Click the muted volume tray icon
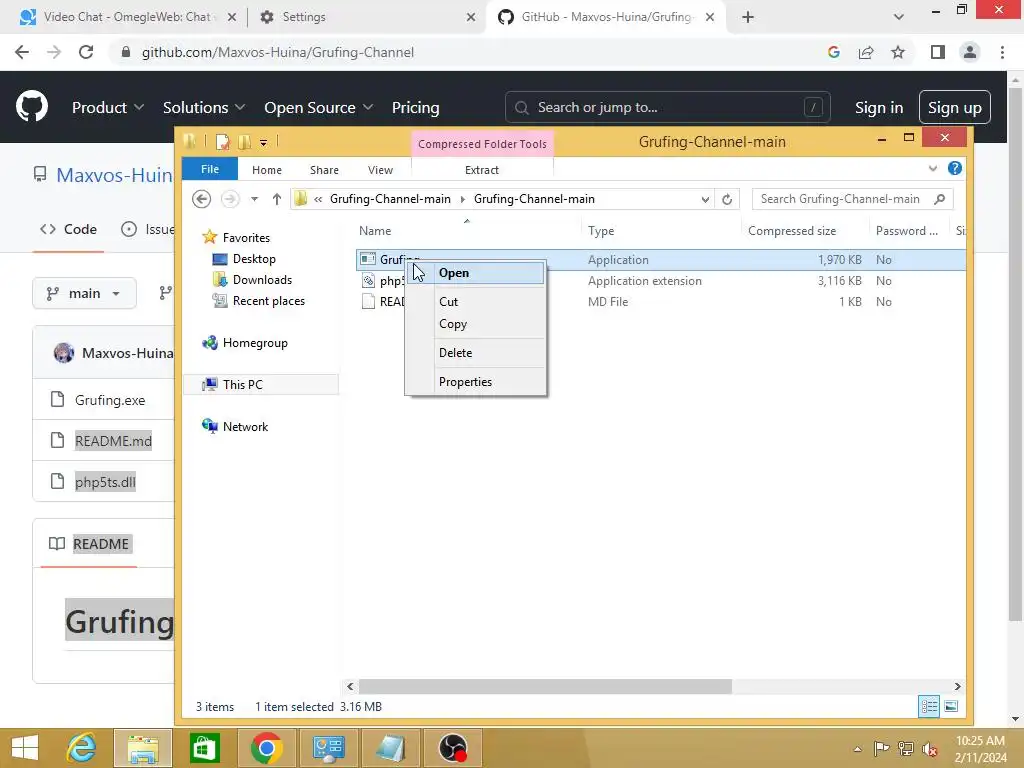 (x=930, y=748)
